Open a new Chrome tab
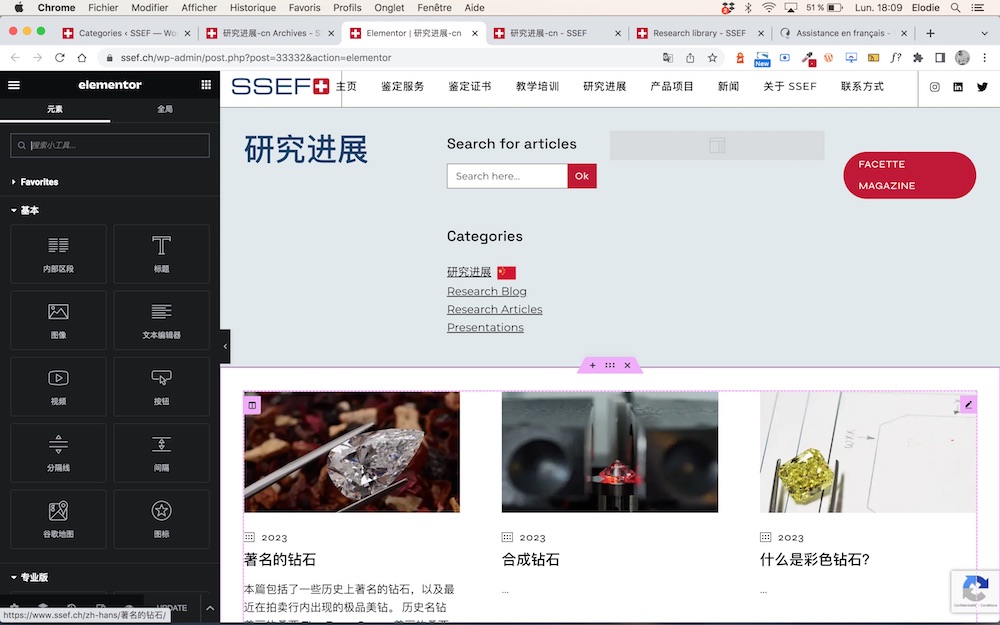Screen dimensions: 1000x625 click(x=930, y=33)
